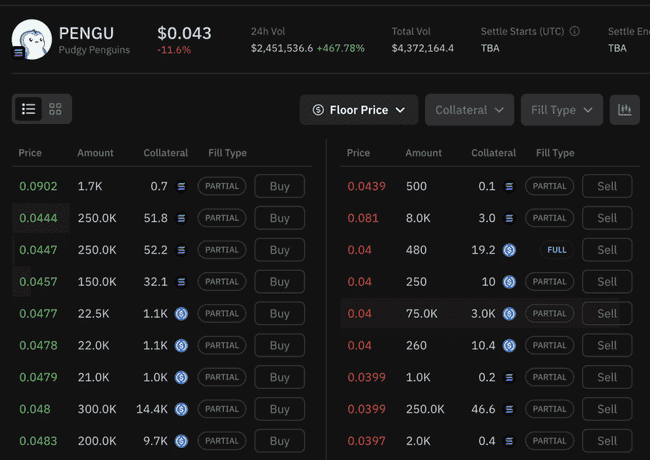Click USDC icon beside 19.2 collateral

pyautogui.click(x=509, y=250)
